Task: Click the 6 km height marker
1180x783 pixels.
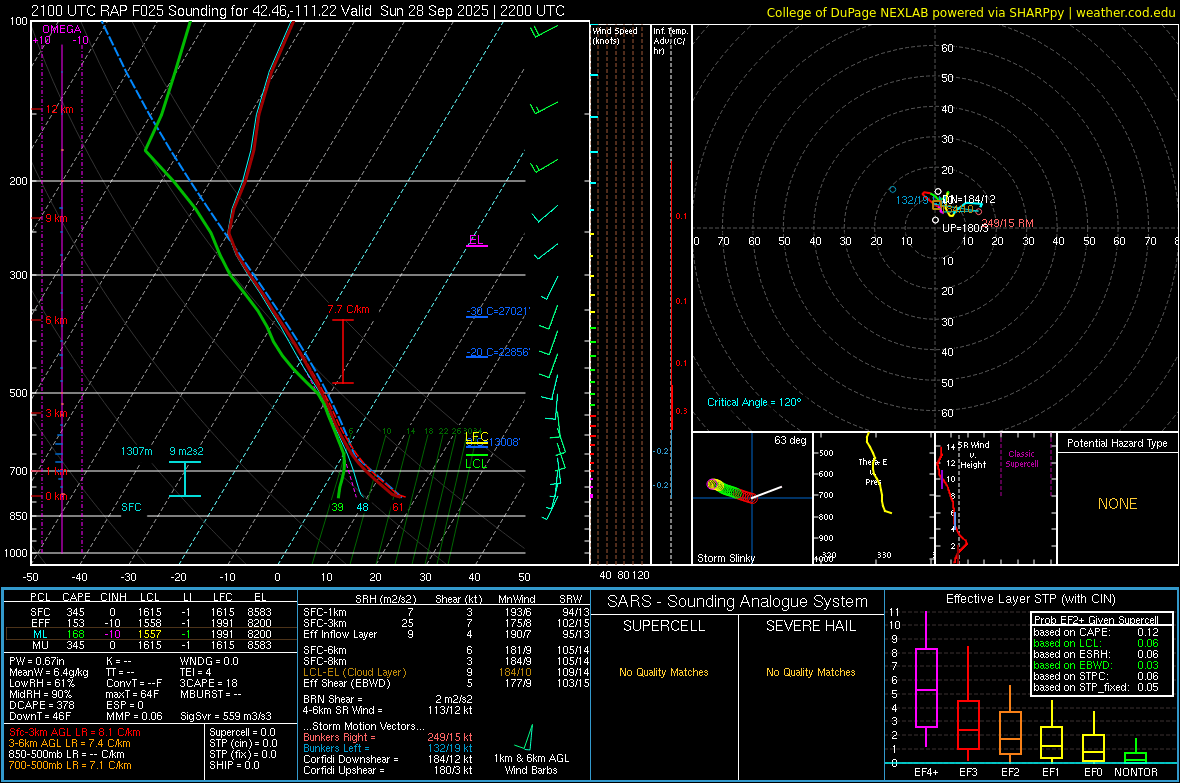Action: click(56, 320)
